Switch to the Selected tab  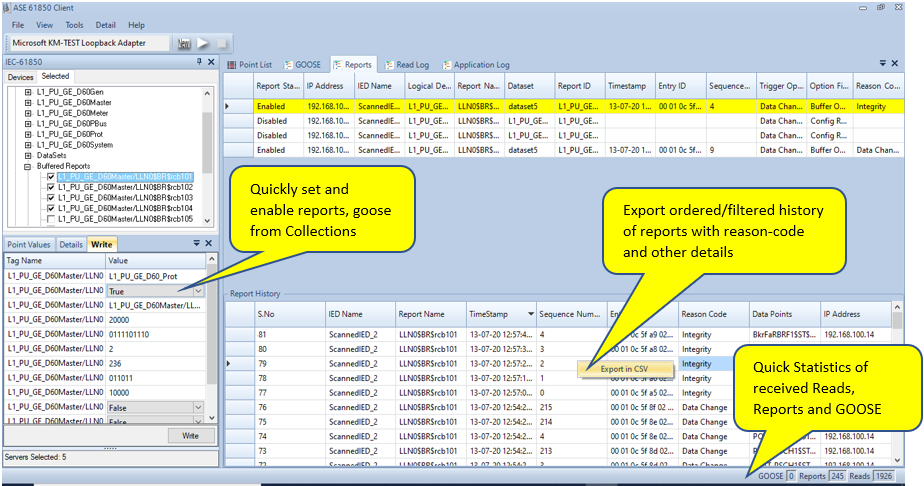[55, 77]
